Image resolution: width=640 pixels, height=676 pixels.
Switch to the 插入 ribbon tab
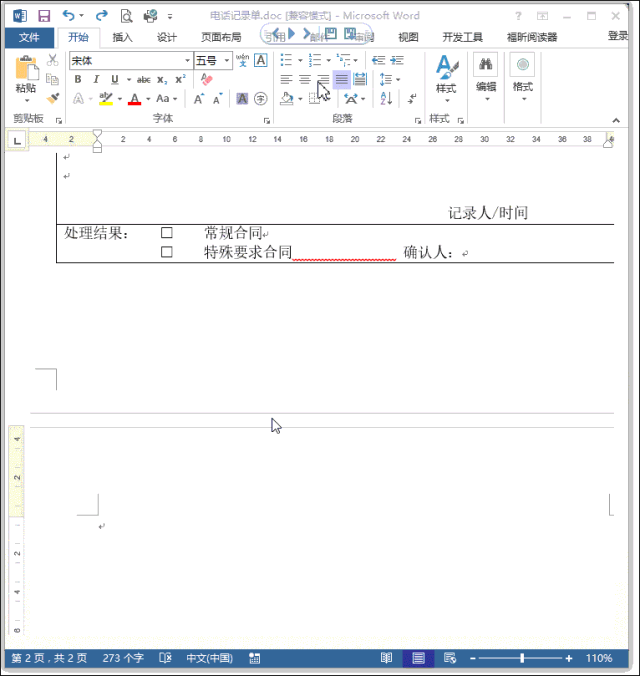[122, 37]
